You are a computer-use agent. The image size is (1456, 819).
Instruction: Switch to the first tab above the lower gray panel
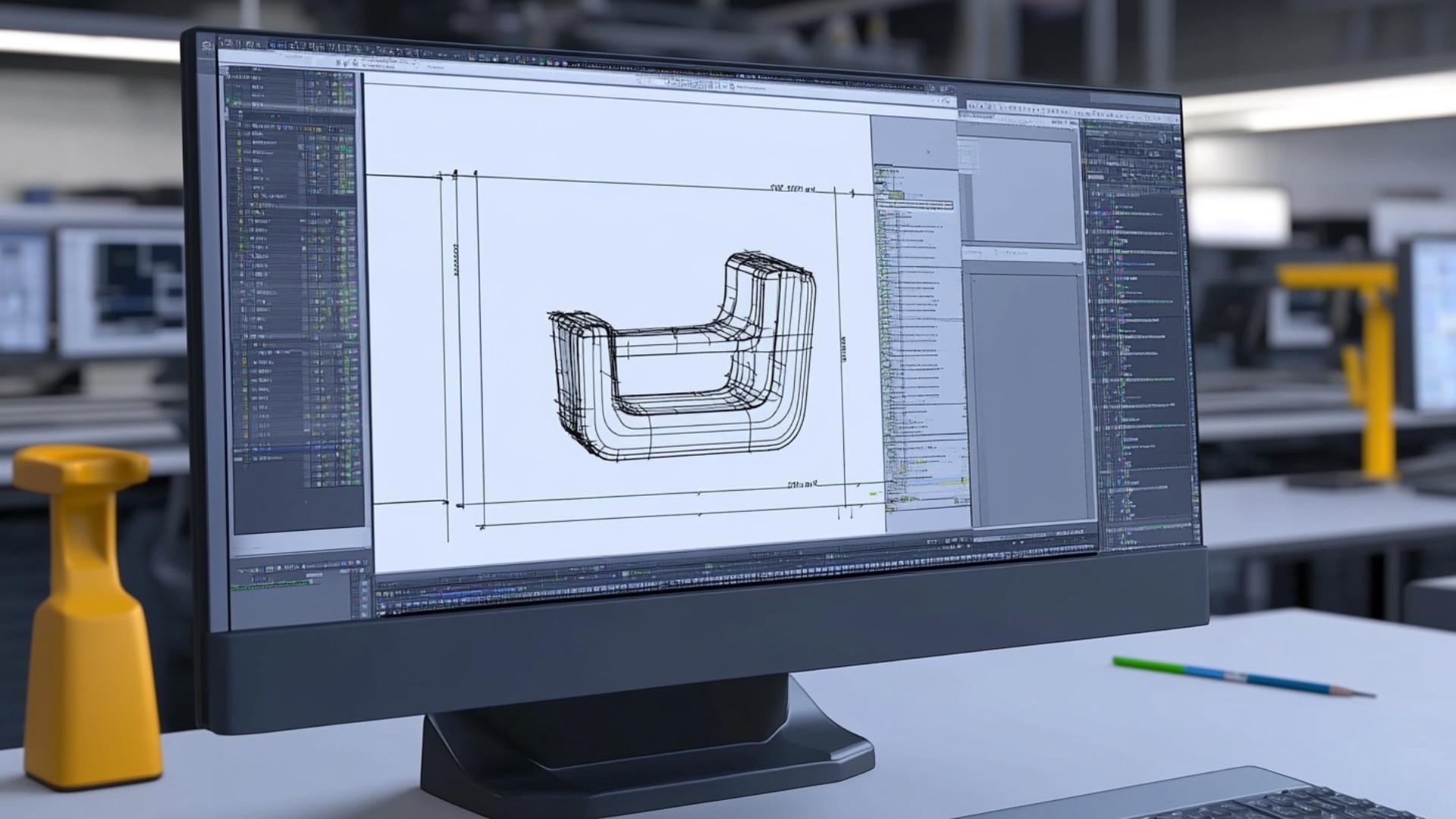973,253
